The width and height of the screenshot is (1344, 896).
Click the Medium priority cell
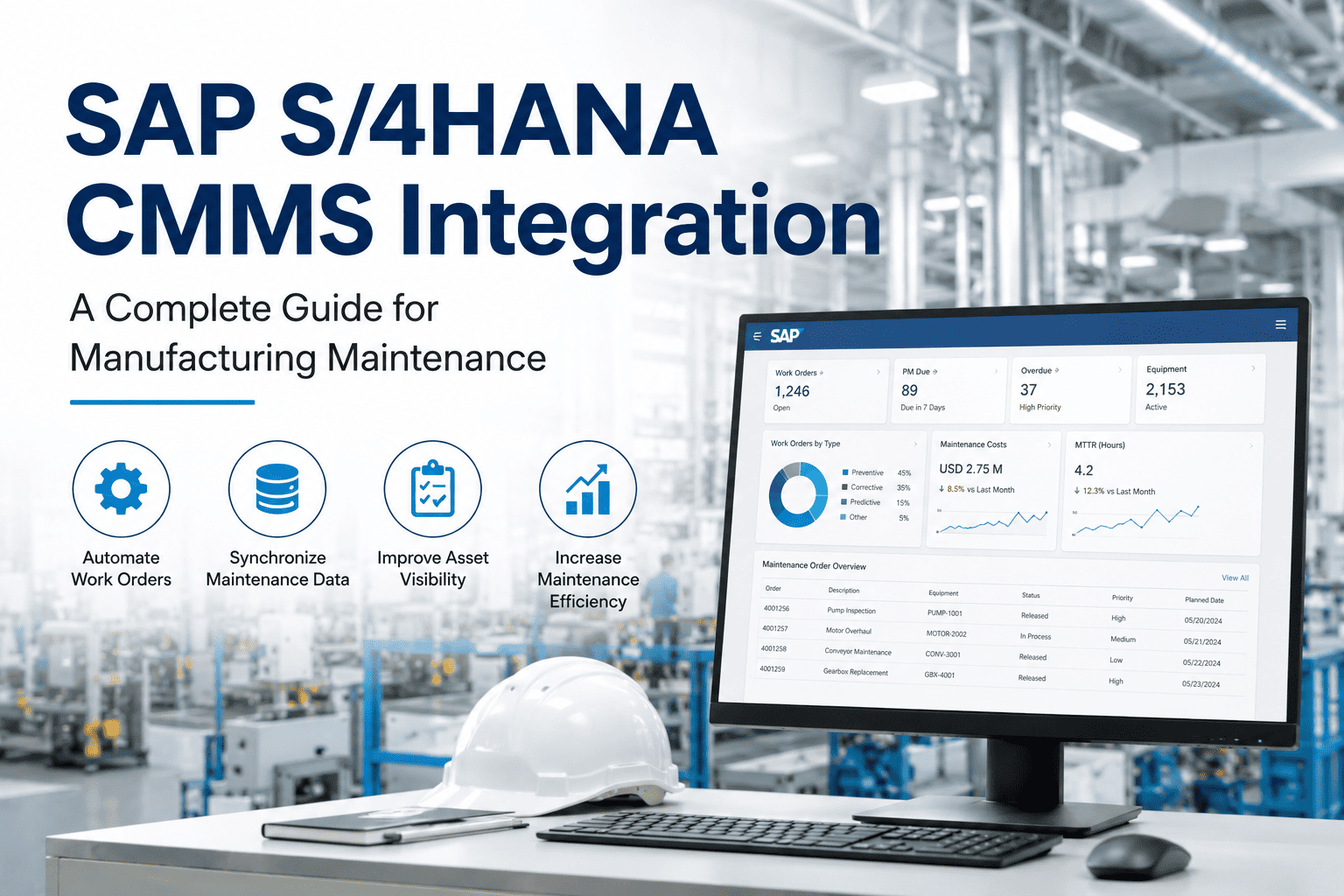(x=1123, y=639)
